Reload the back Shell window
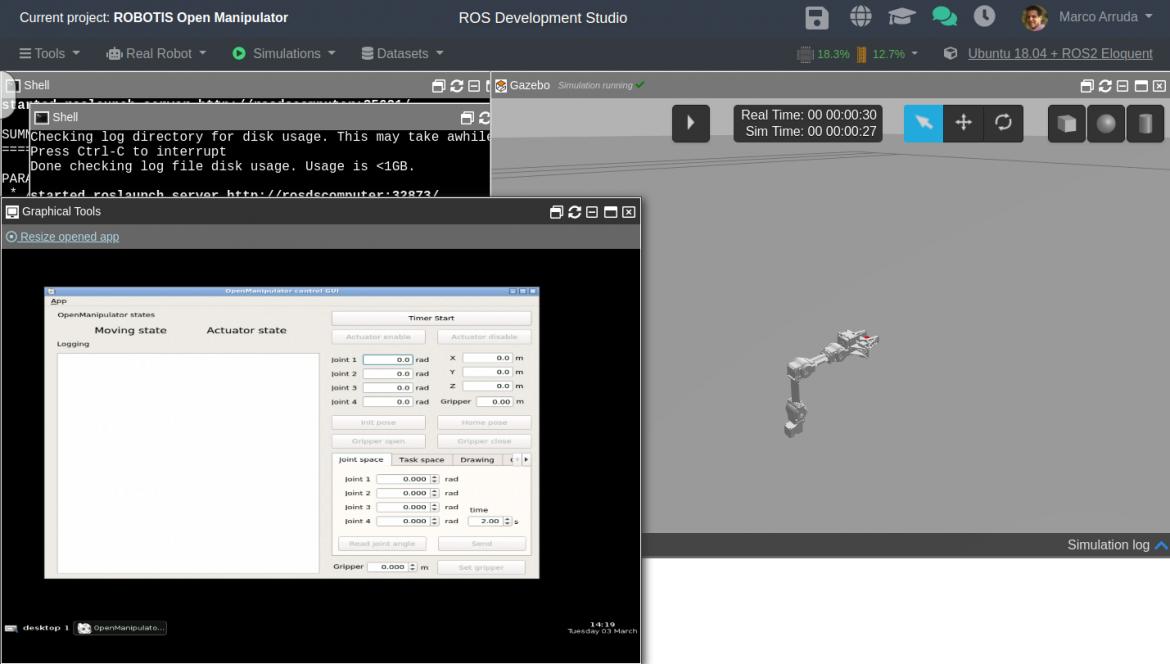Viewport: 1170px width, 664px height. pos(457,86)
